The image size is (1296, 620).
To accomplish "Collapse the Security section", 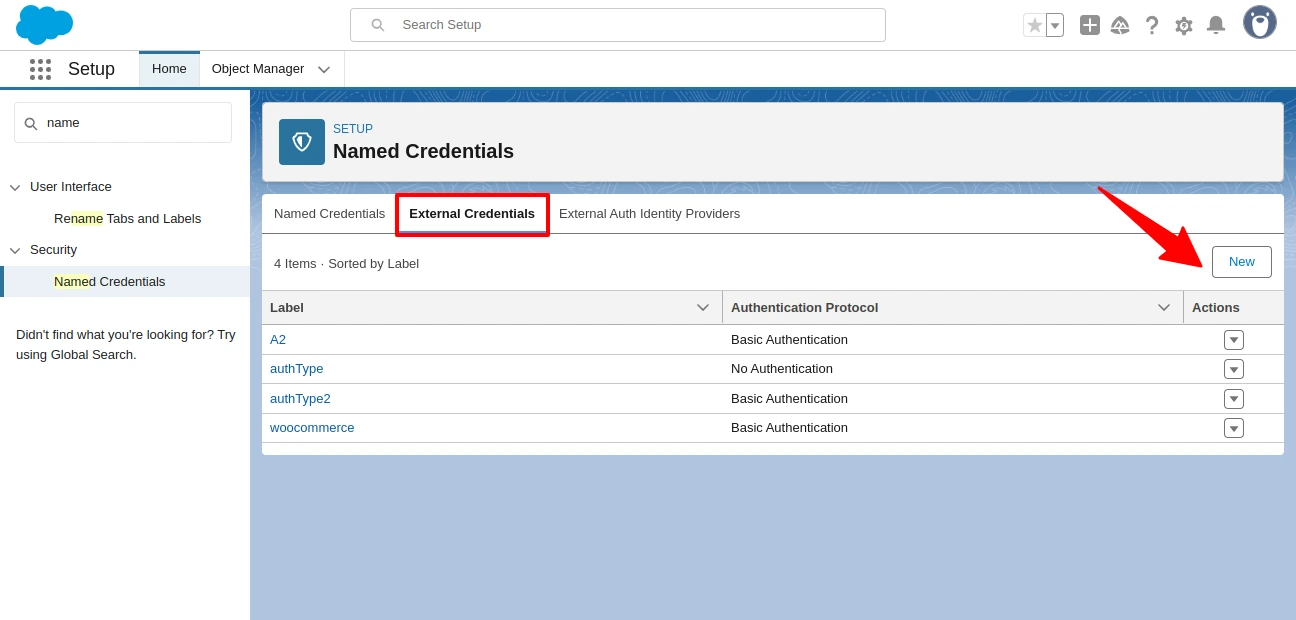I will (15, 250).
